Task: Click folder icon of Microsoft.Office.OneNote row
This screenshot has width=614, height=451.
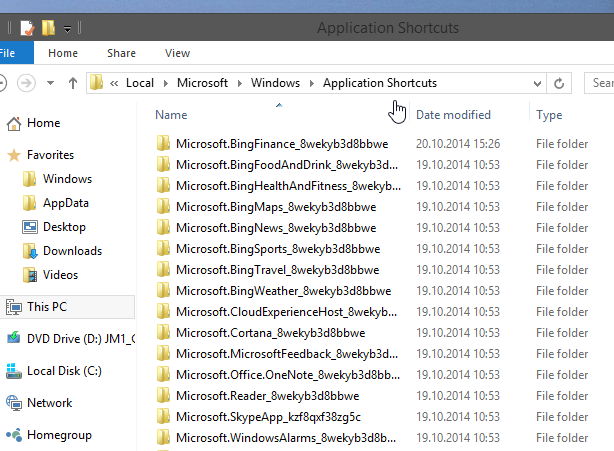Action: coord(163,375)
